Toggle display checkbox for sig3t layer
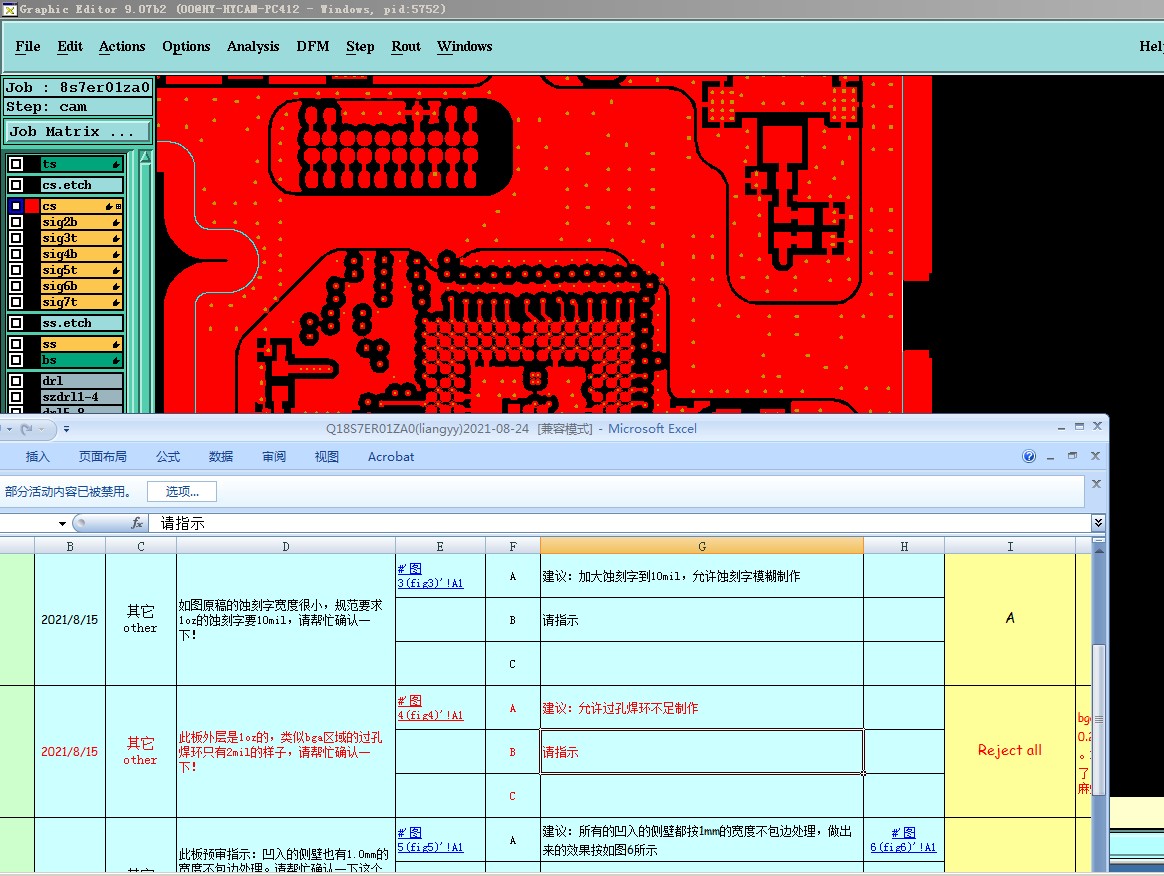The image size is (1164, 876). click(16, 238)
